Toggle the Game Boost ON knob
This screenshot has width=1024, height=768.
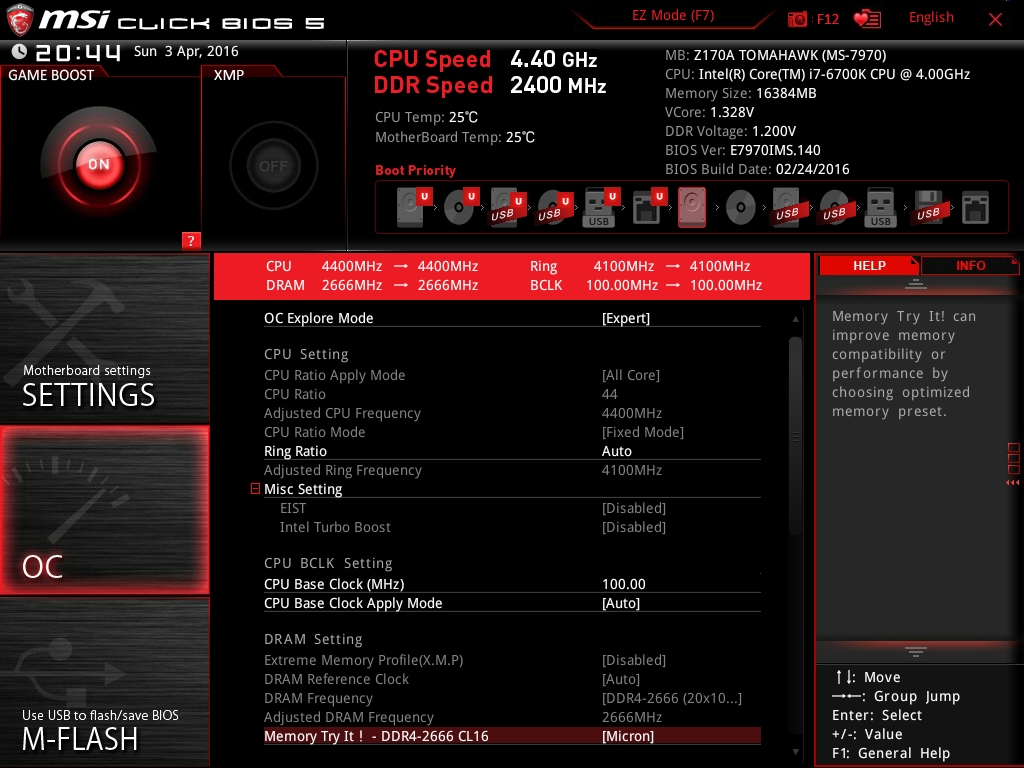[99, 164]
